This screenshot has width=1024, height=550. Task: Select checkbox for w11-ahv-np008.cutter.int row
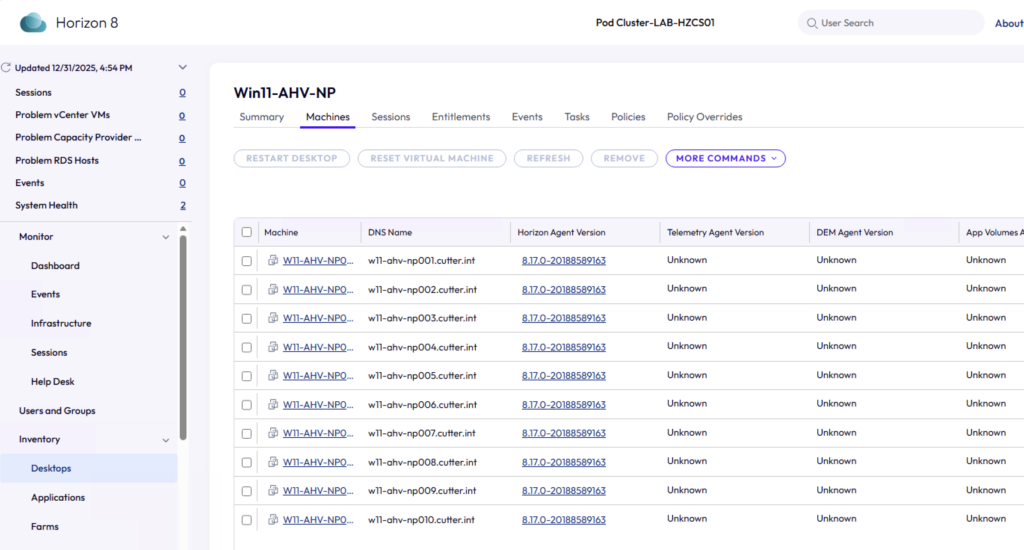[x=247, y=462]
